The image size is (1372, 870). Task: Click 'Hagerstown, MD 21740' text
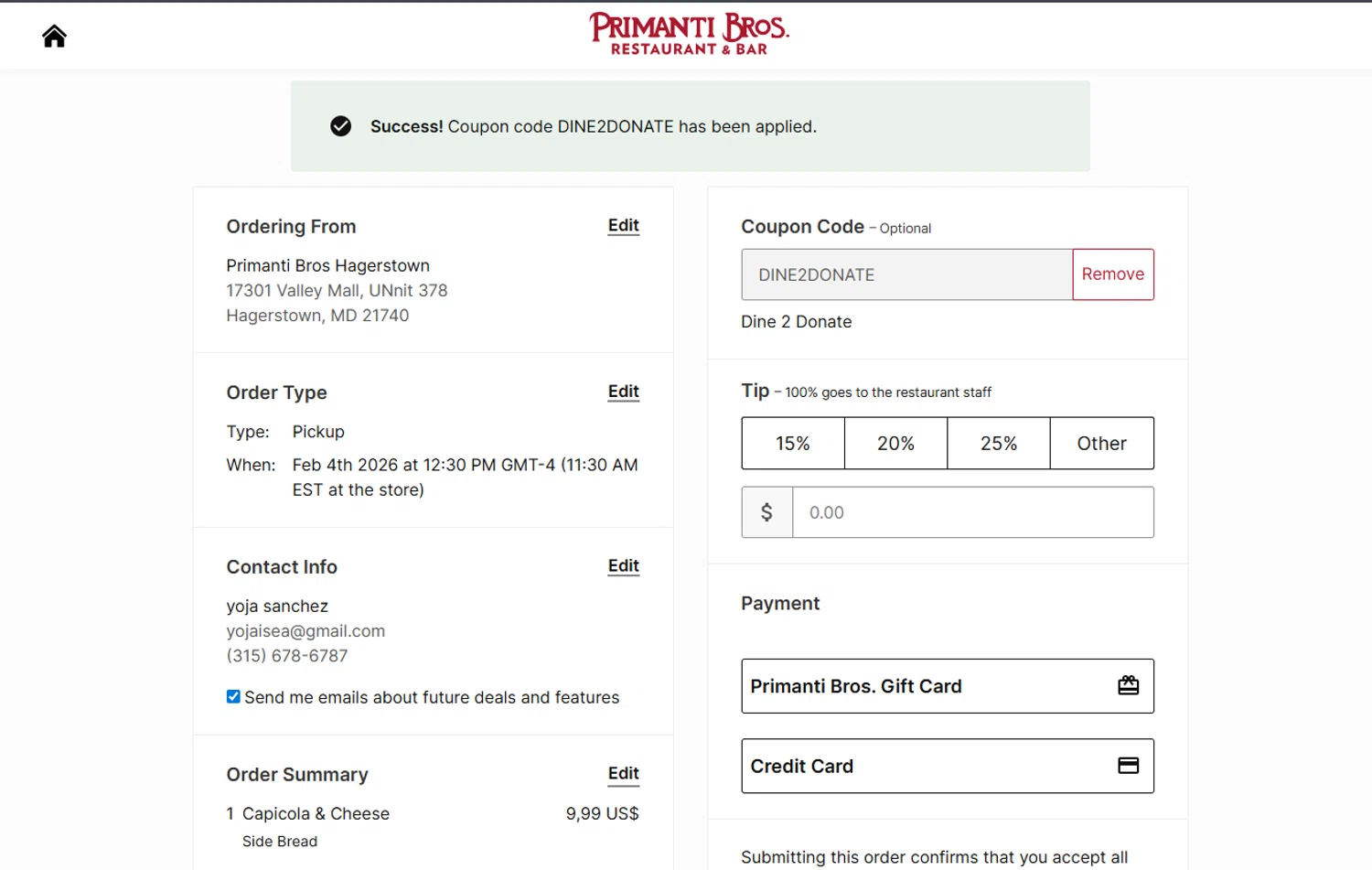click(x=317, y=316)
